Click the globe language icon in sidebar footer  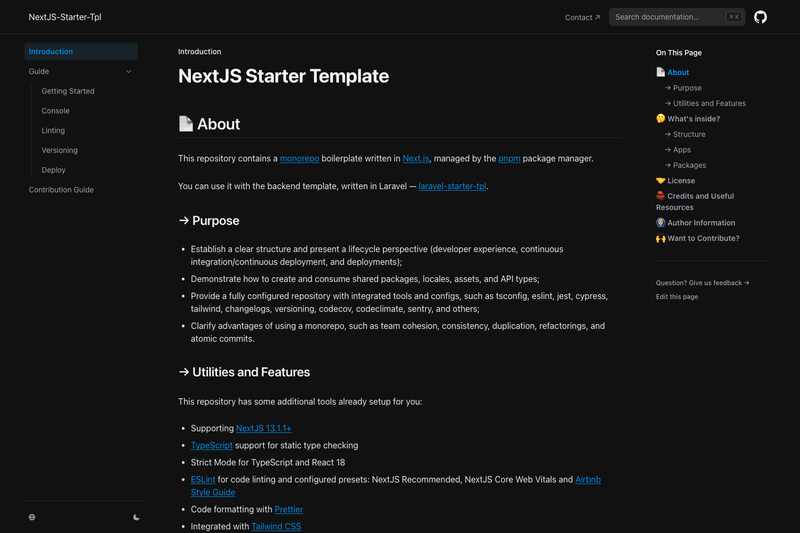32,517
